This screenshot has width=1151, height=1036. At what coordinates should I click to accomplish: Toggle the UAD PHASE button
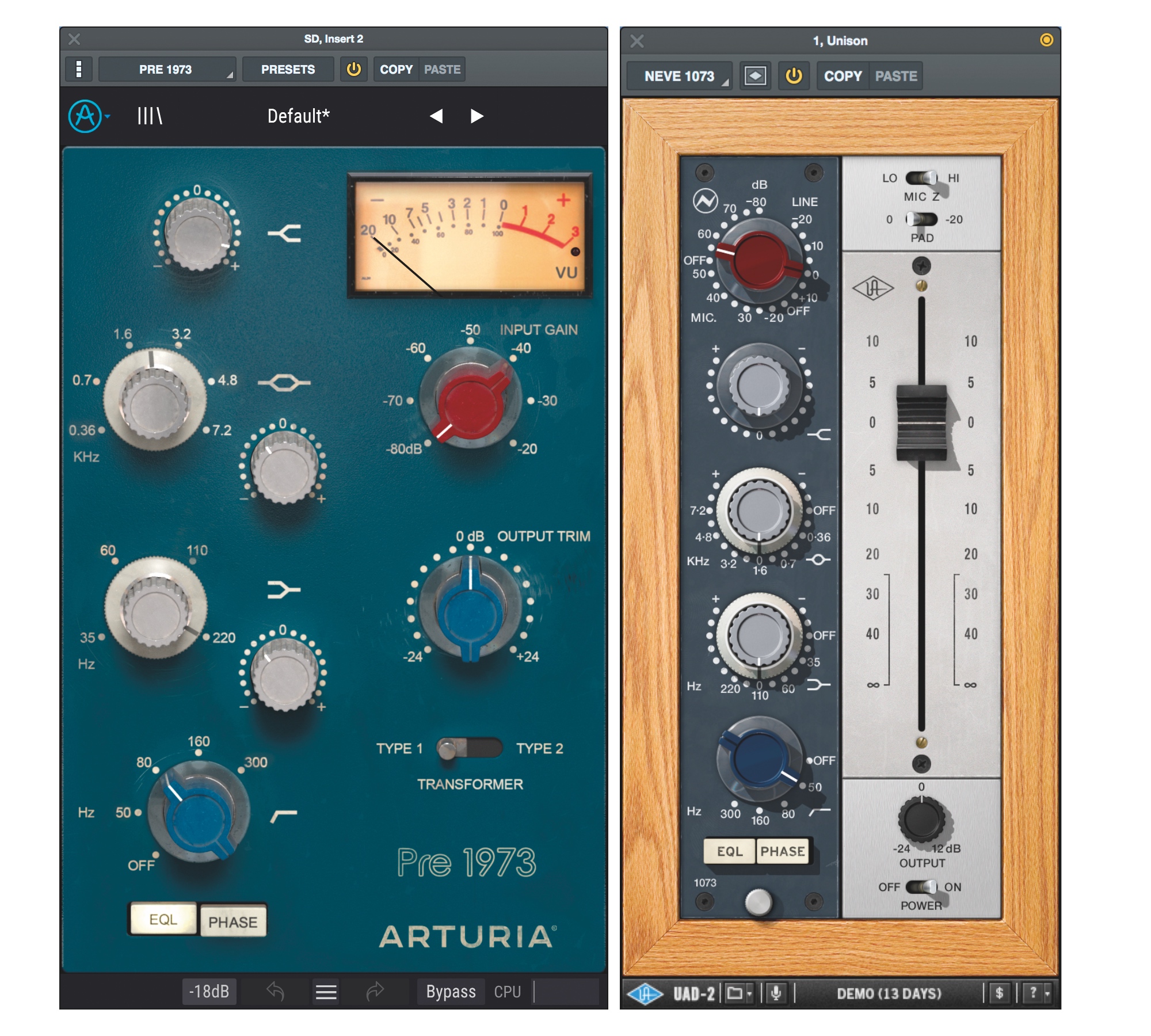(782, 851)
